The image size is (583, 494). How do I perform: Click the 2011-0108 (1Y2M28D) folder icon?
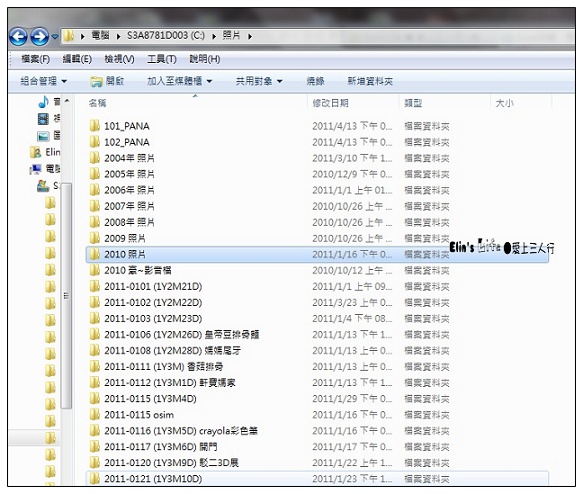pos(95,350)
